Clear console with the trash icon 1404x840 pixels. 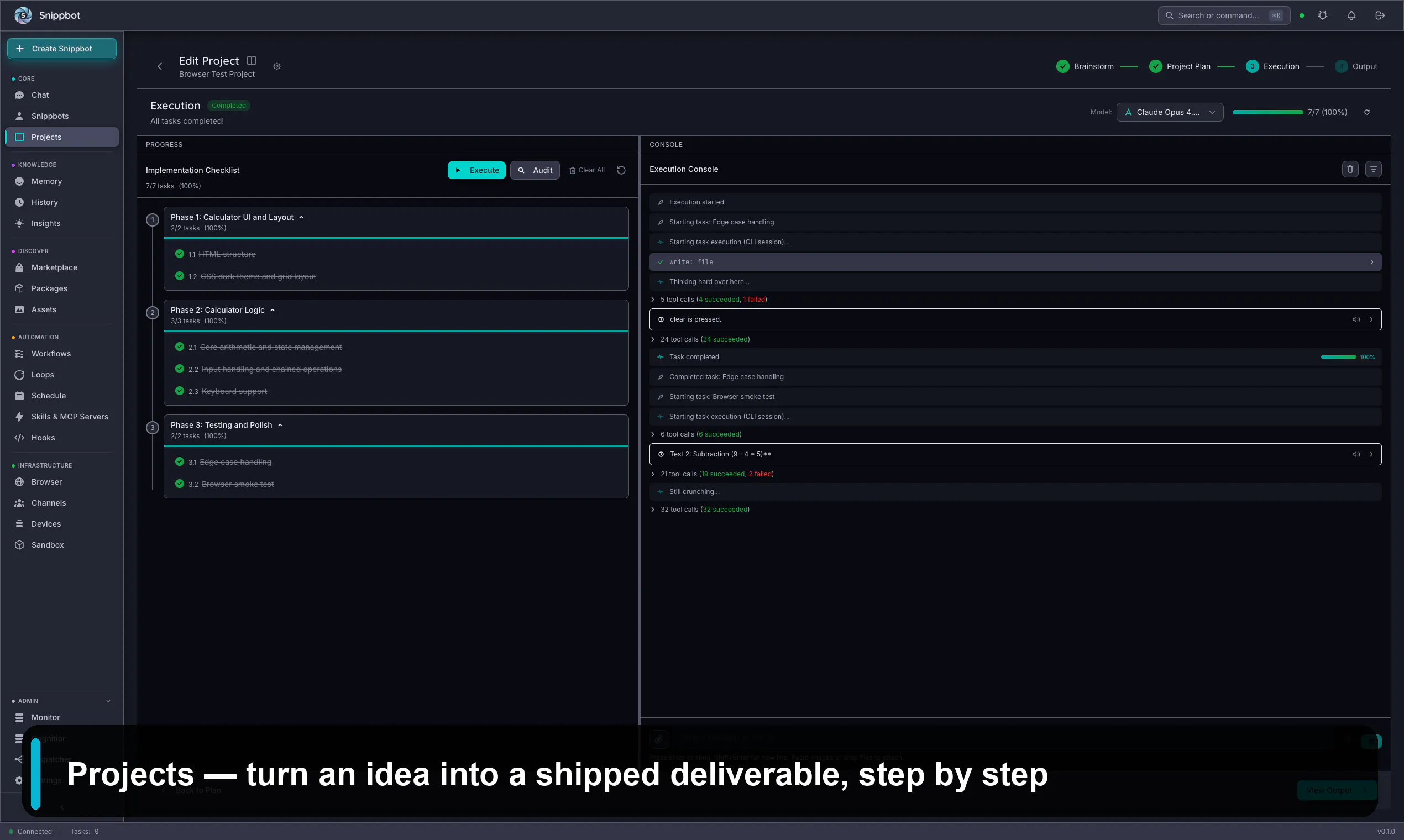click(x=1350, y=169)
